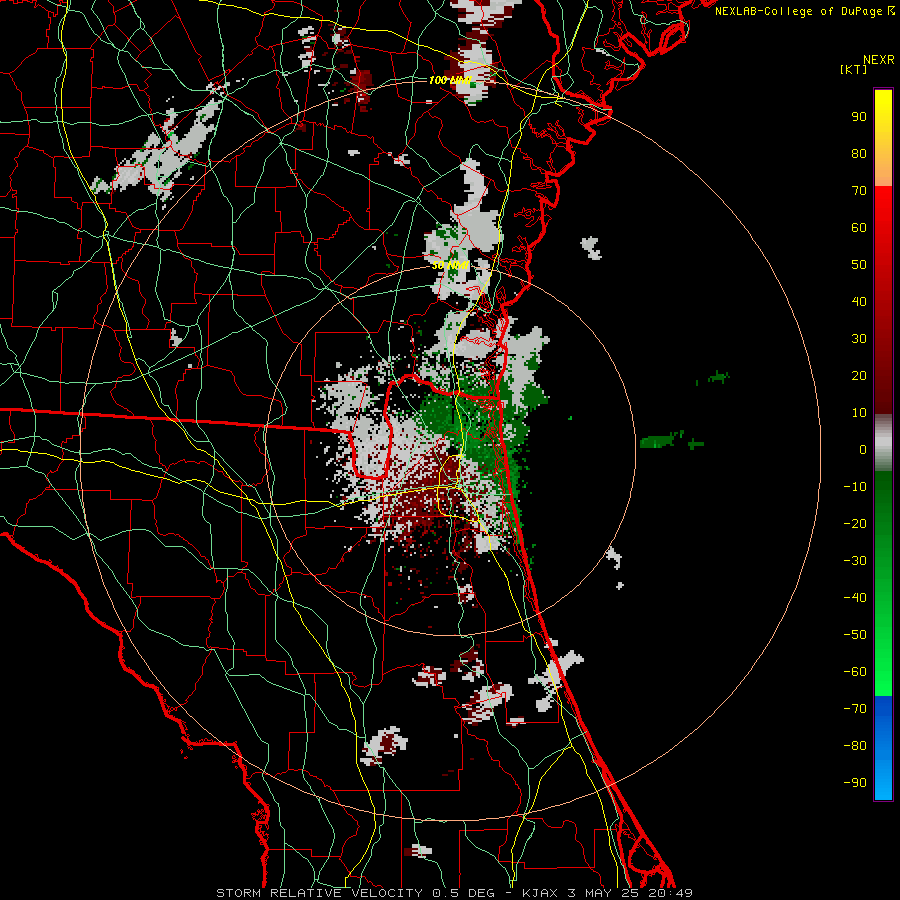Click the [KT] units label
The image size is (900, 900).
coord(853,69)
